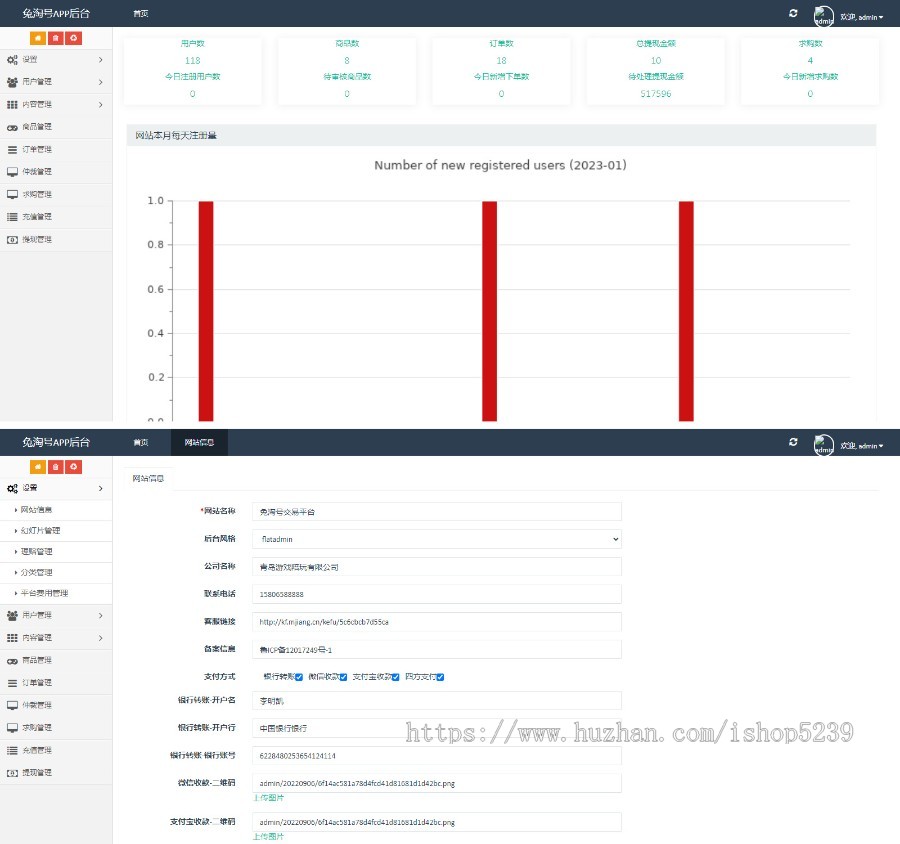Switch to the 首页 tab in the dashboard top bar
Image resolution: width=900 pixels, height=844 pixels.
(141, 13)
